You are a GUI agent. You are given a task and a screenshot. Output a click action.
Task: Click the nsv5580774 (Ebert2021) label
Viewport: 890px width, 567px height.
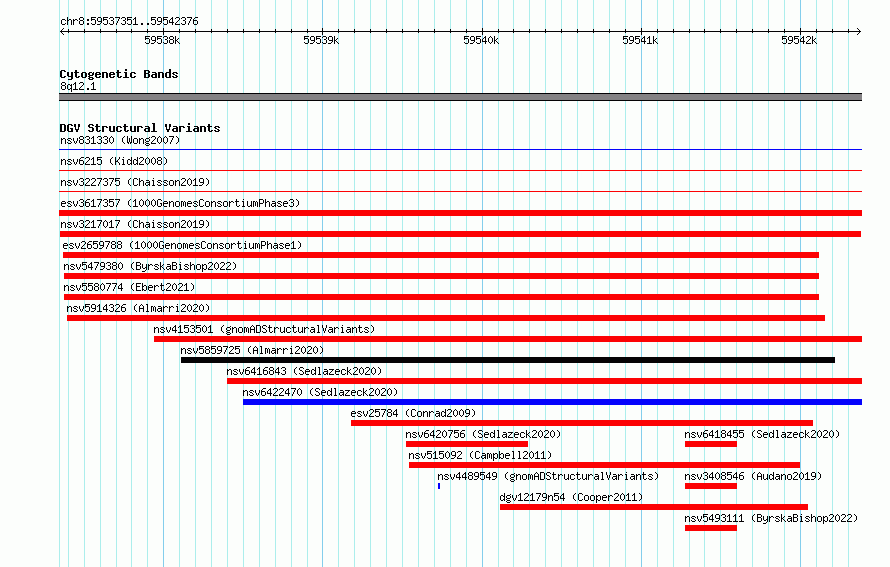pos(129,287)
